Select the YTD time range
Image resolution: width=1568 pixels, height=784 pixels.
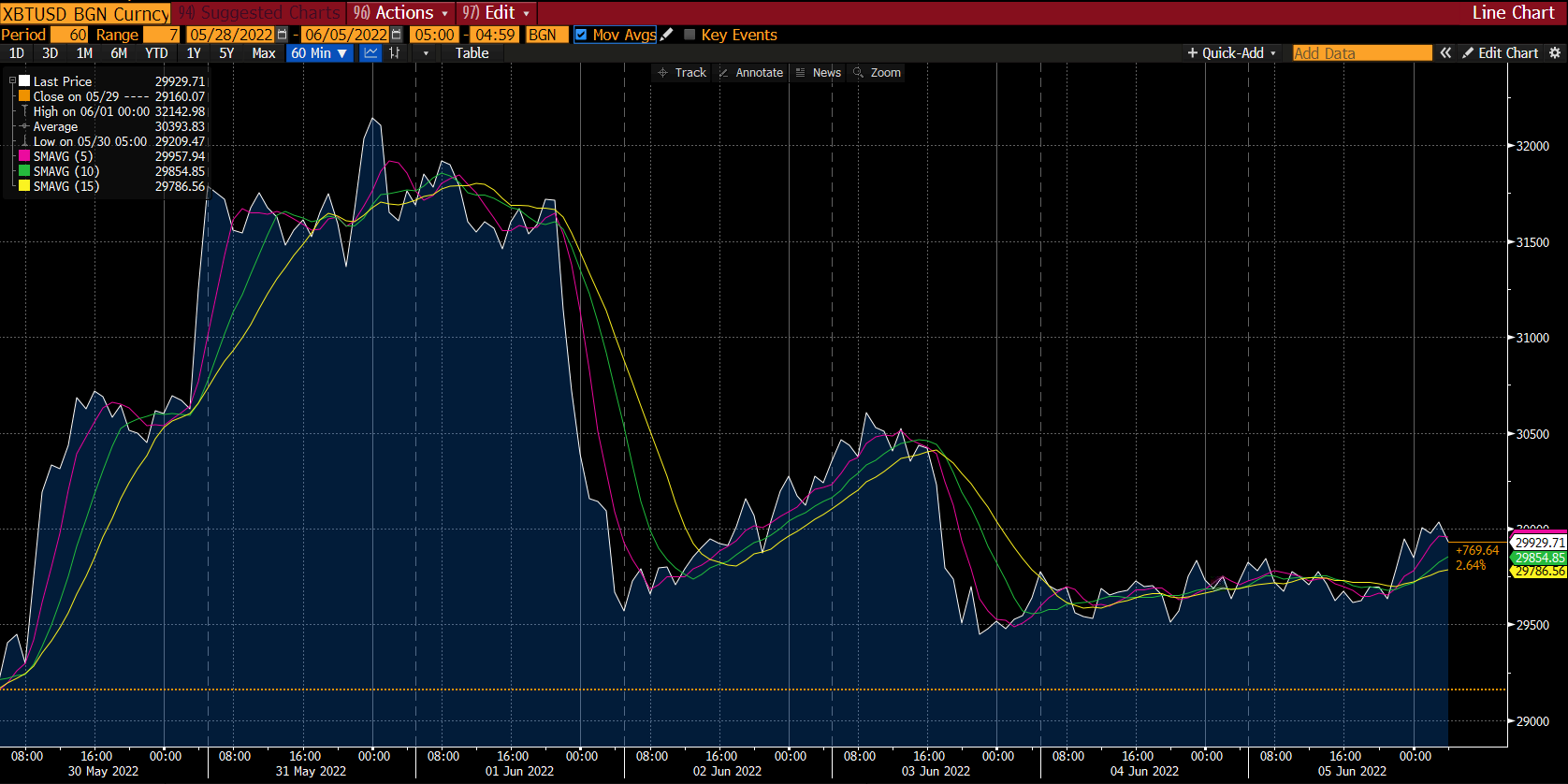[x=156, y=53]
